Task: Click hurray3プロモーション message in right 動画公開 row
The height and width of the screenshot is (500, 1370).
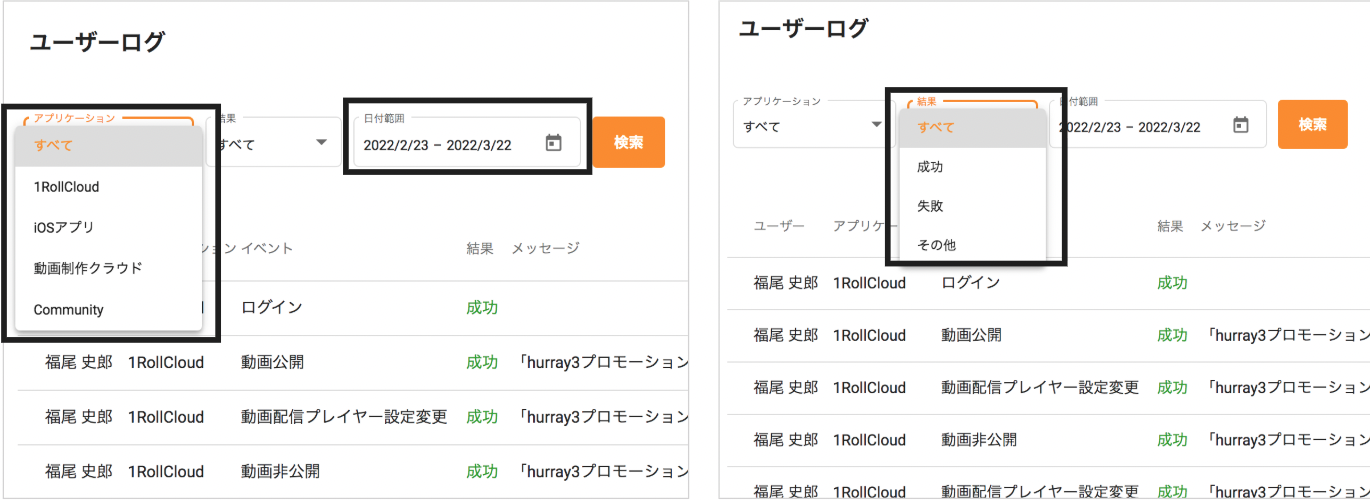Action: (x=1288, y=335)
